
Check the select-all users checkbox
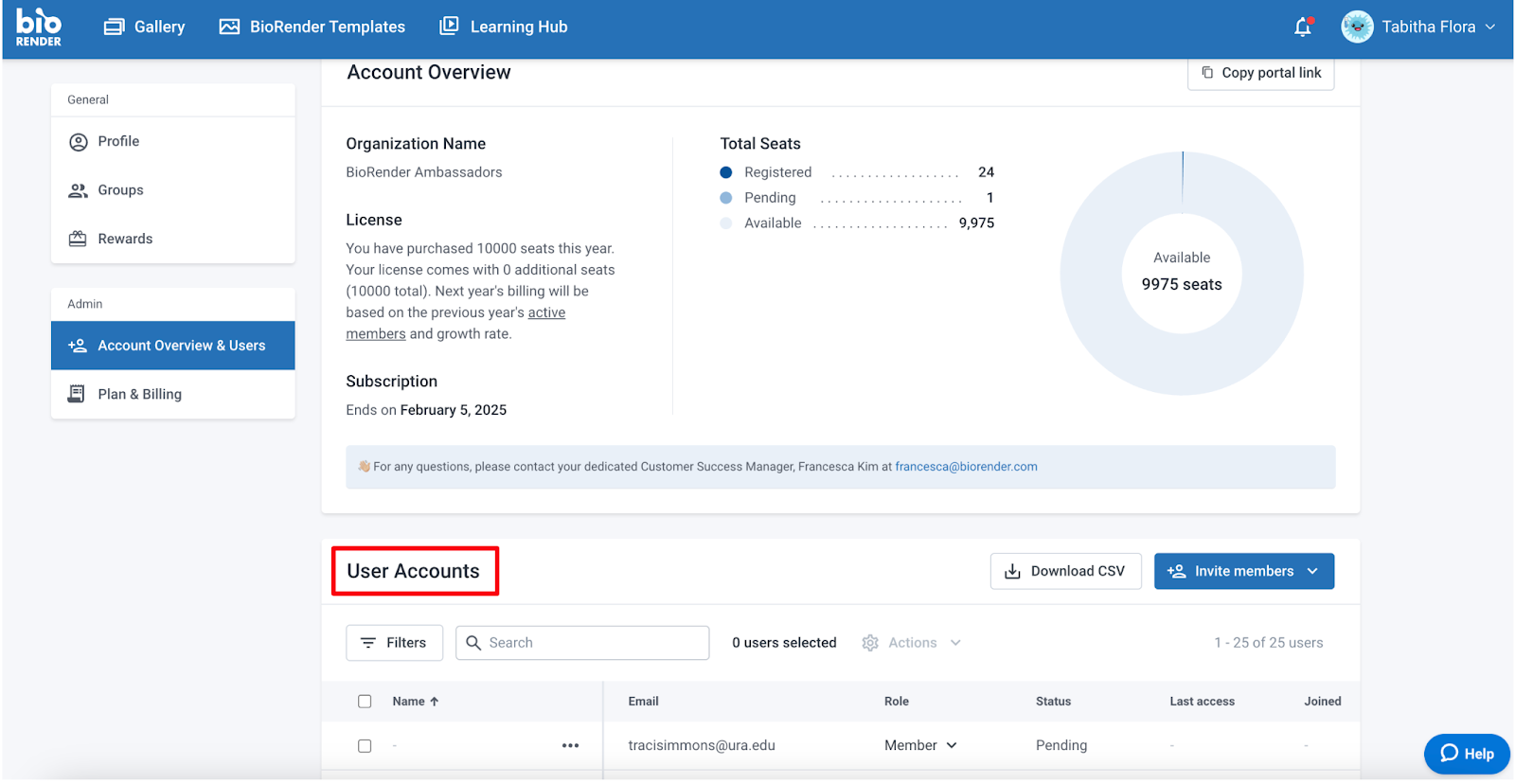click(365, 702)
